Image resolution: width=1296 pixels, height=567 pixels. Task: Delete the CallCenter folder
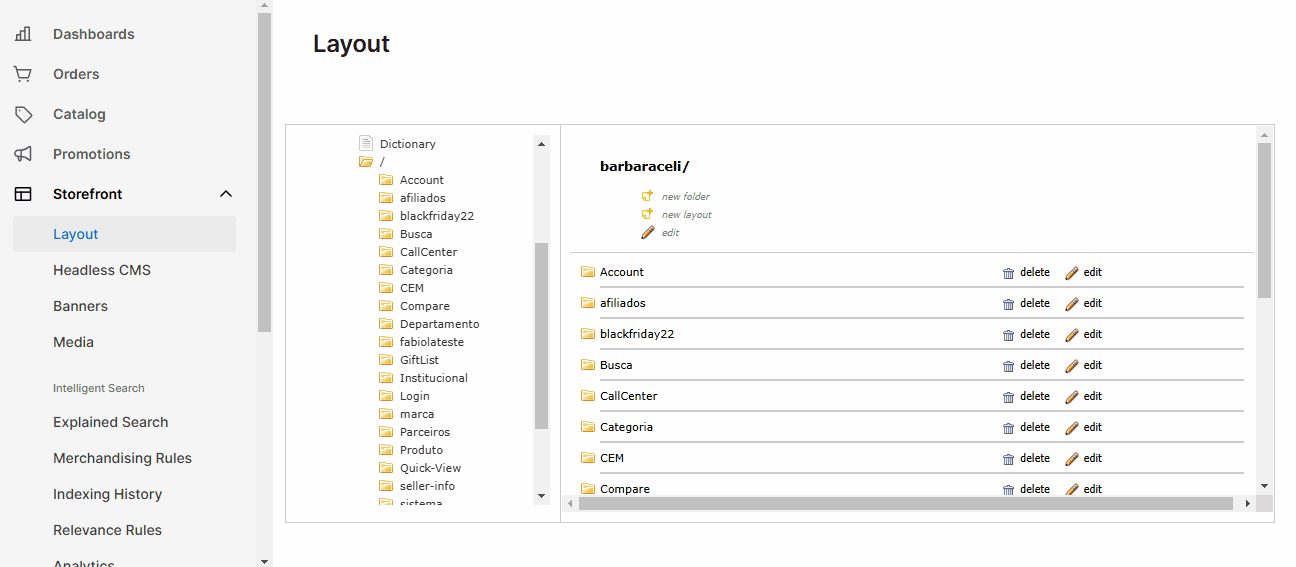pos(1034,396)
